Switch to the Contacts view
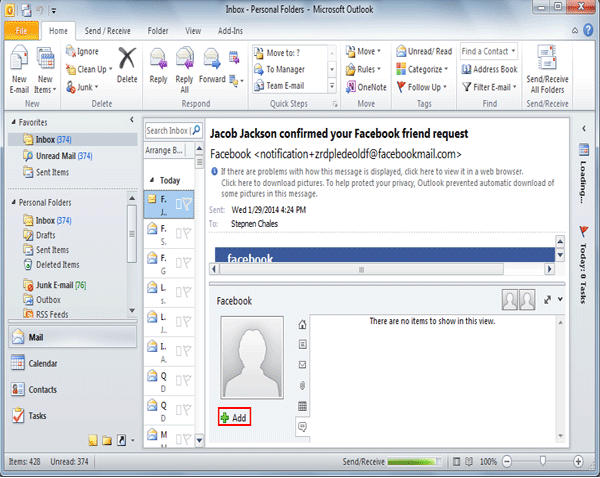600x478 pixels. coord(72,389)
